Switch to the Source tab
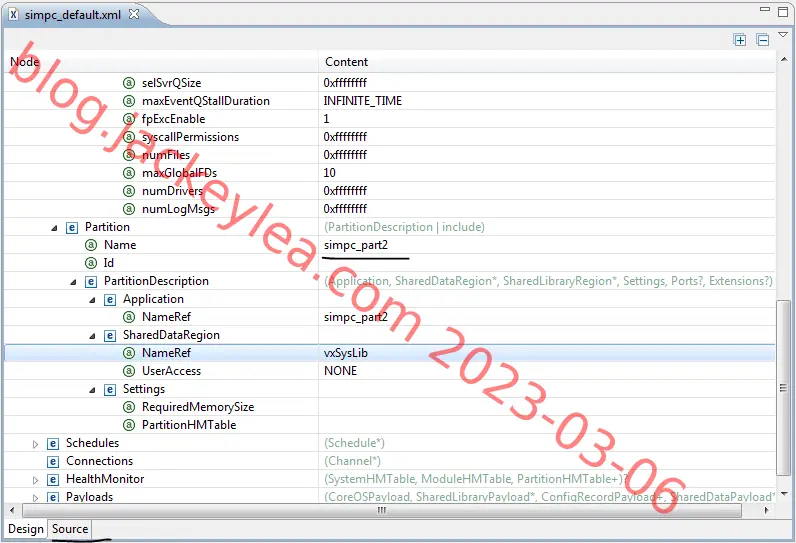 (70, 529)
